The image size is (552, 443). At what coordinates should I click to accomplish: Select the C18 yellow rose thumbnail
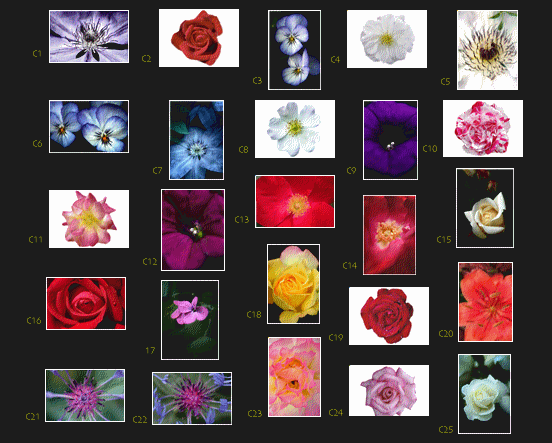294,284
